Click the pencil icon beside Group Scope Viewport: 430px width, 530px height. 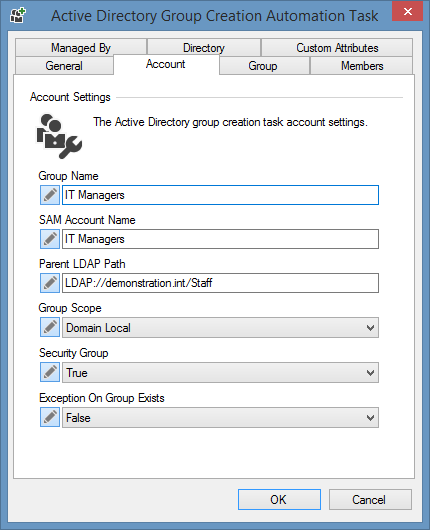[x=50, y=327]
